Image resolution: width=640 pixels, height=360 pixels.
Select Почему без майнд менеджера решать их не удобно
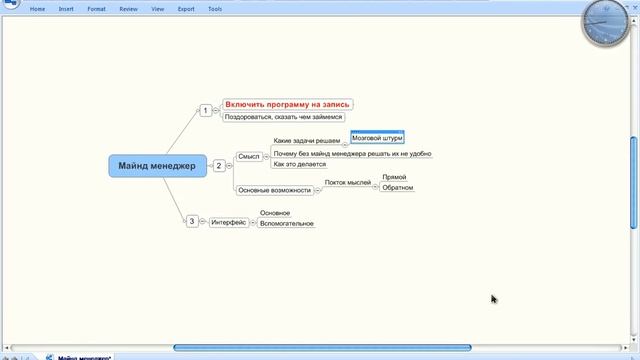pos(352,154)
